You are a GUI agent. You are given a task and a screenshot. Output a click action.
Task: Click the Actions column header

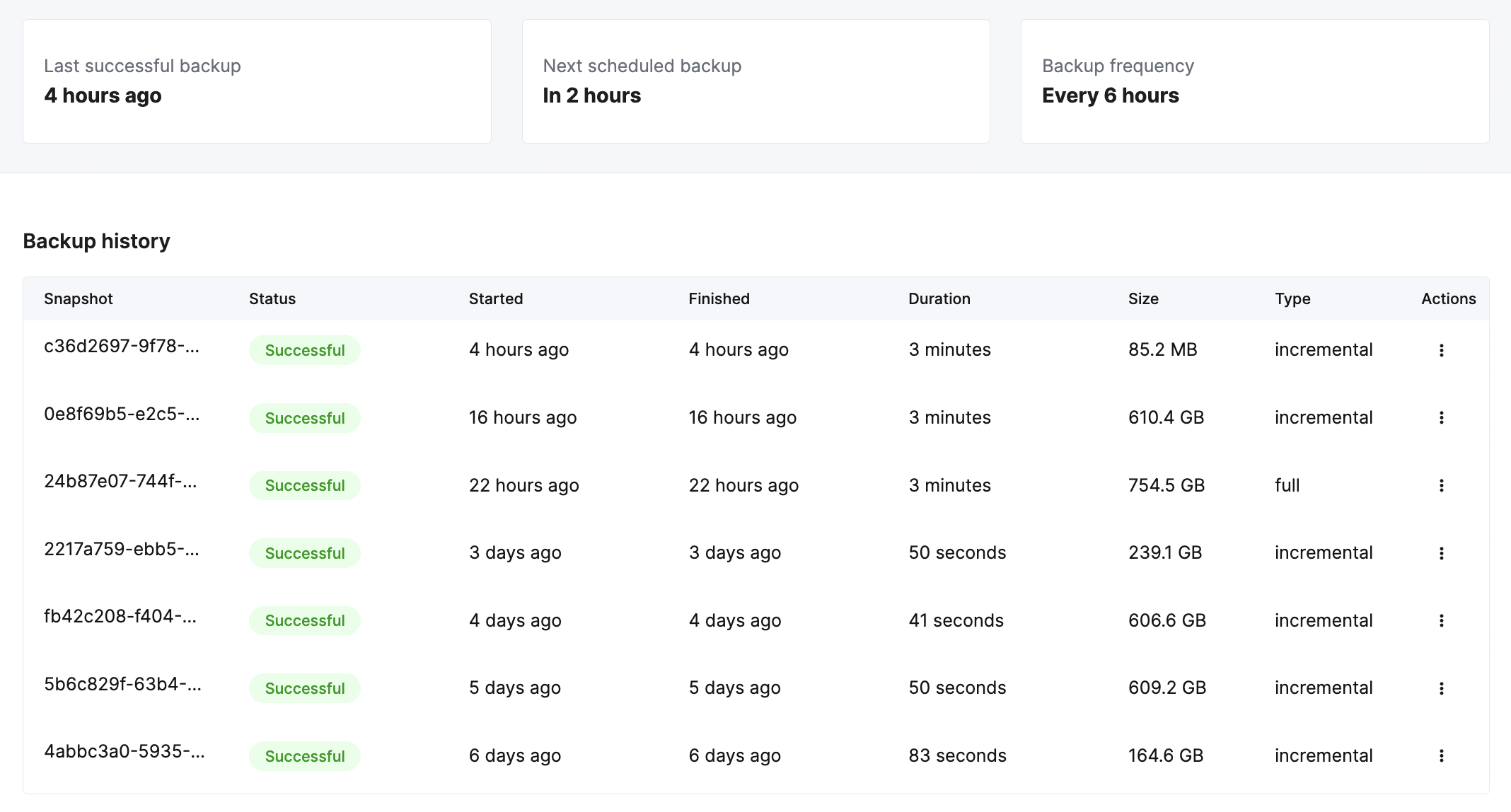[x=1448, y=298]
